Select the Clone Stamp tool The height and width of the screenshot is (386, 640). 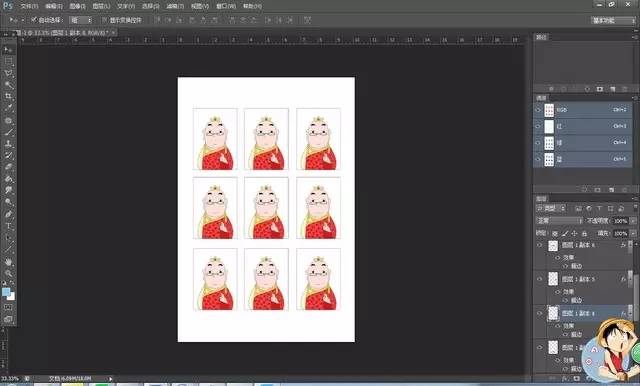click(8, 143)
